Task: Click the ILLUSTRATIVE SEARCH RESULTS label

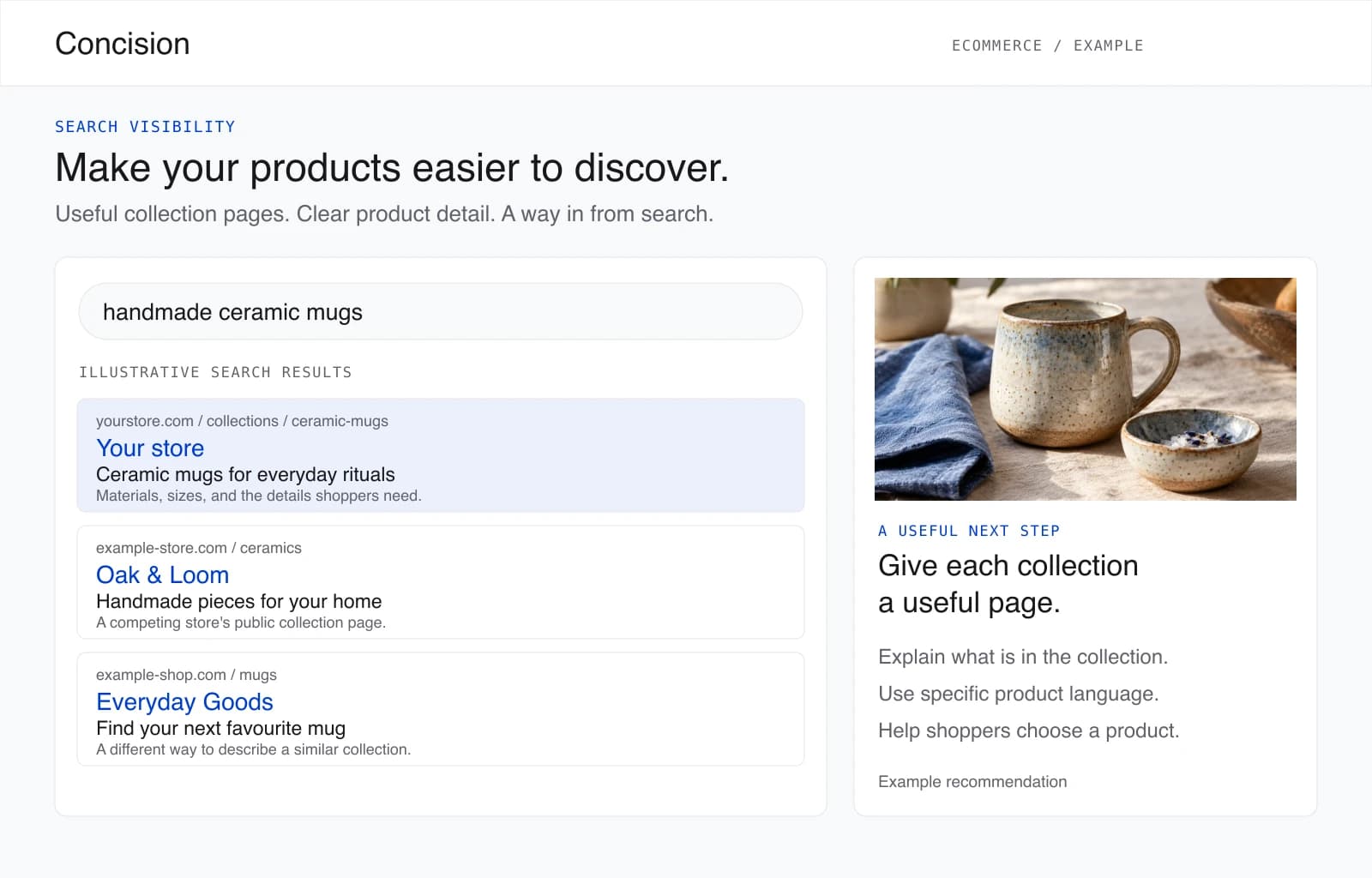Action: (x=215, y=372)
